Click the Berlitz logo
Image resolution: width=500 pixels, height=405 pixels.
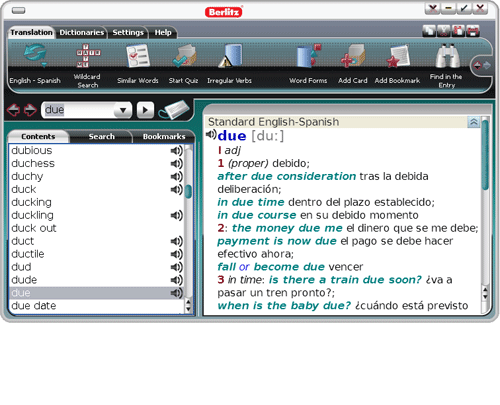(223, 12)
